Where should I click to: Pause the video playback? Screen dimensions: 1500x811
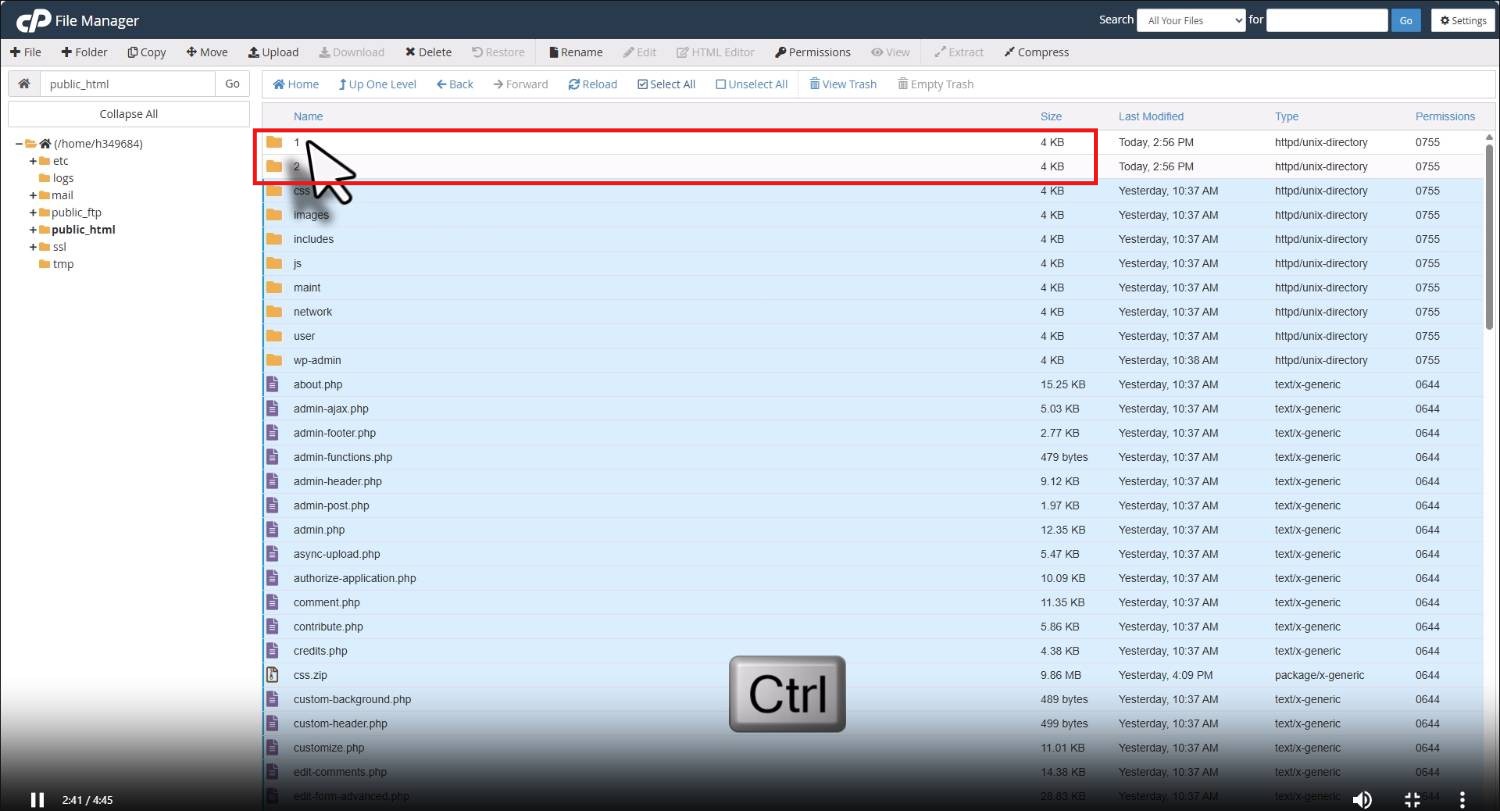pos(37,799)
